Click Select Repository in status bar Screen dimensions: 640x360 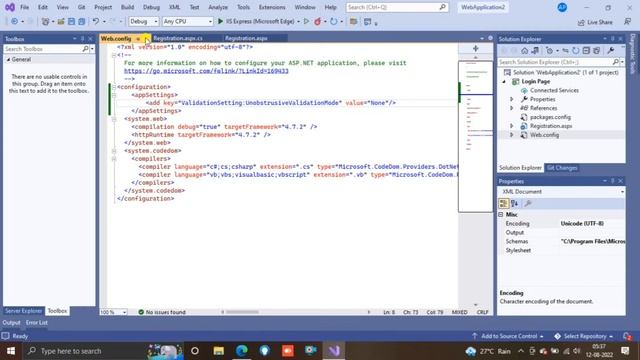pyautogui.click(x=584, y=336)
